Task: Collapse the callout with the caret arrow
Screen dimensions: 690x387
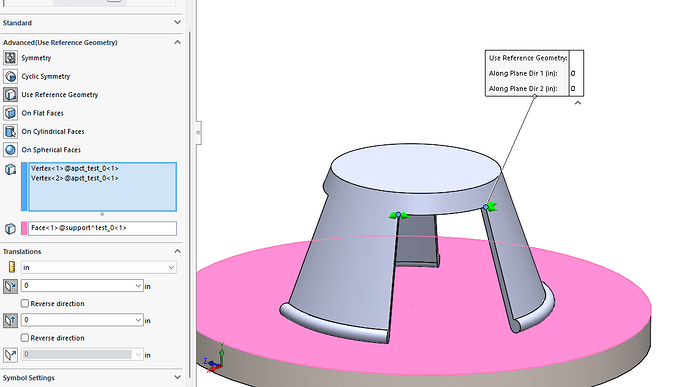Action: pyautogui.click(x=578, y=103)
